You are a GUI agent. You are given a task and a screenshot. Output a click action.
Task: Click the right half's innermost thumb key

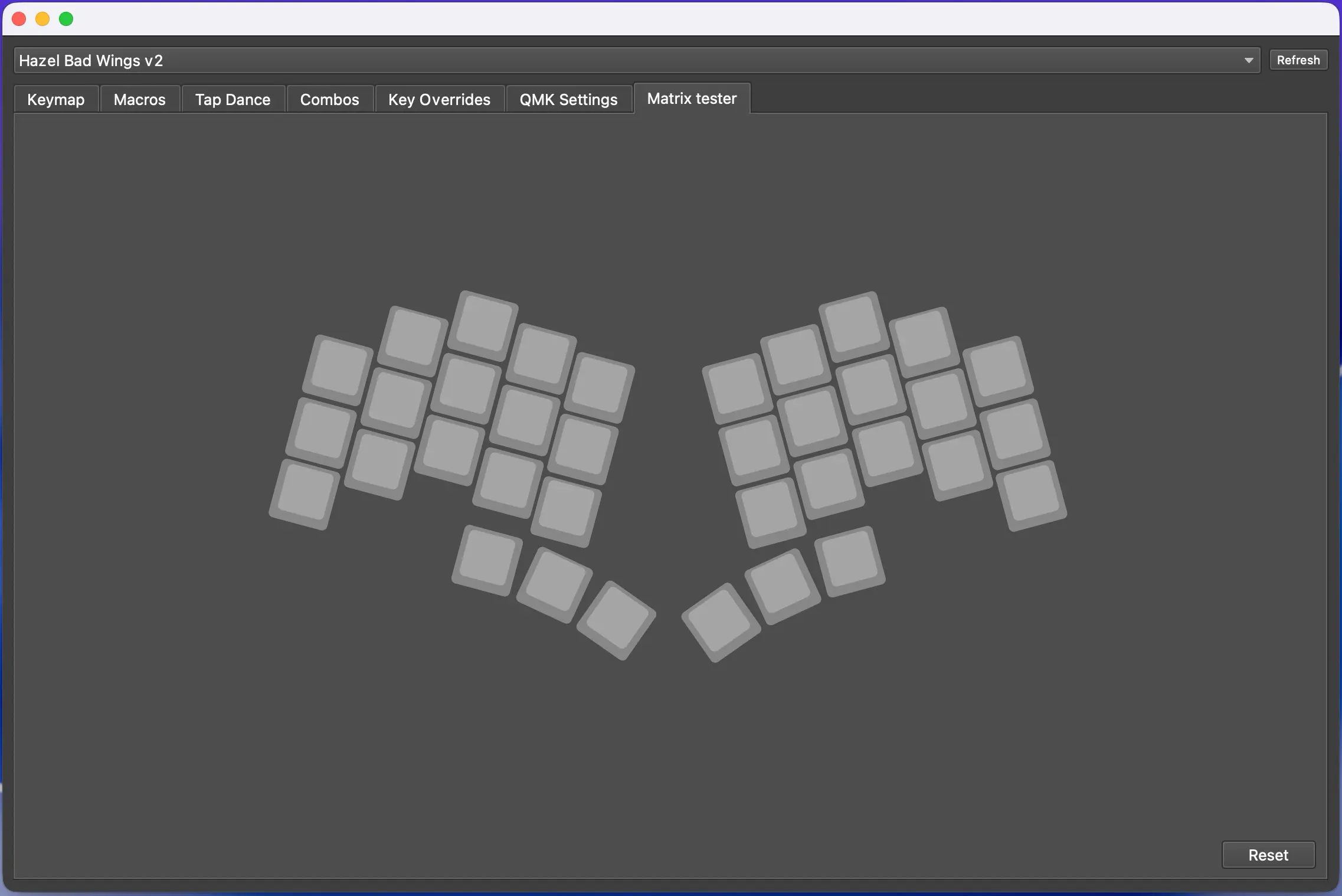[x=721, y=621]
